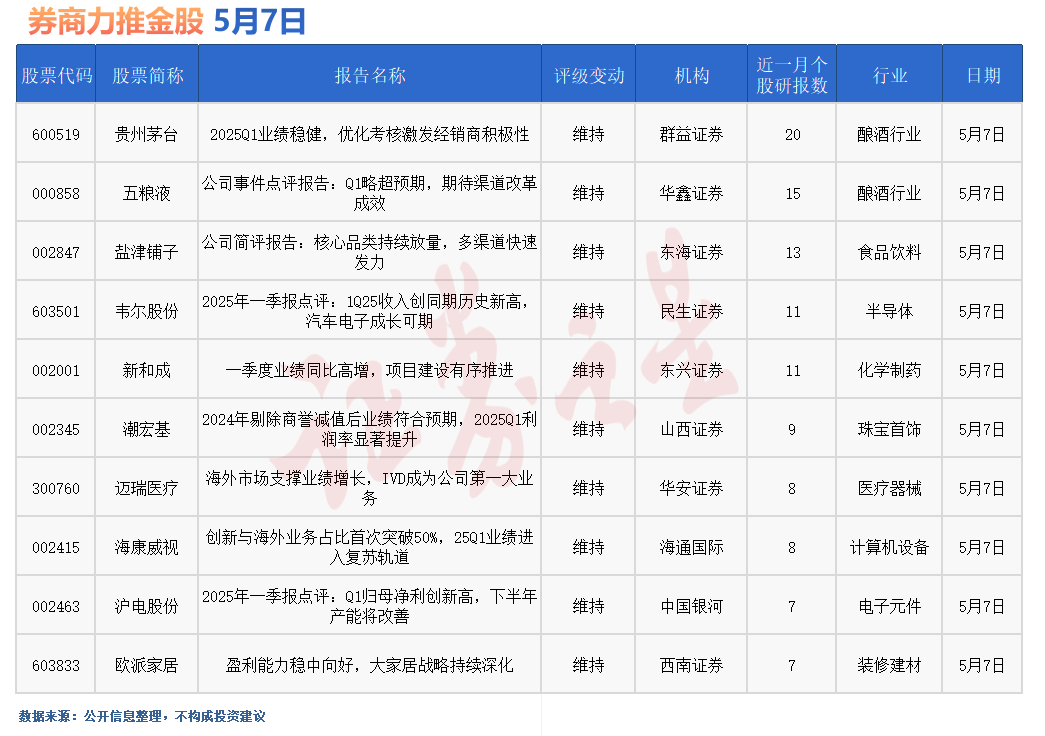The width and height of the screenshot is (1045, 736).
Task: Select stock name 欧派家居
Action: point(147,666)
